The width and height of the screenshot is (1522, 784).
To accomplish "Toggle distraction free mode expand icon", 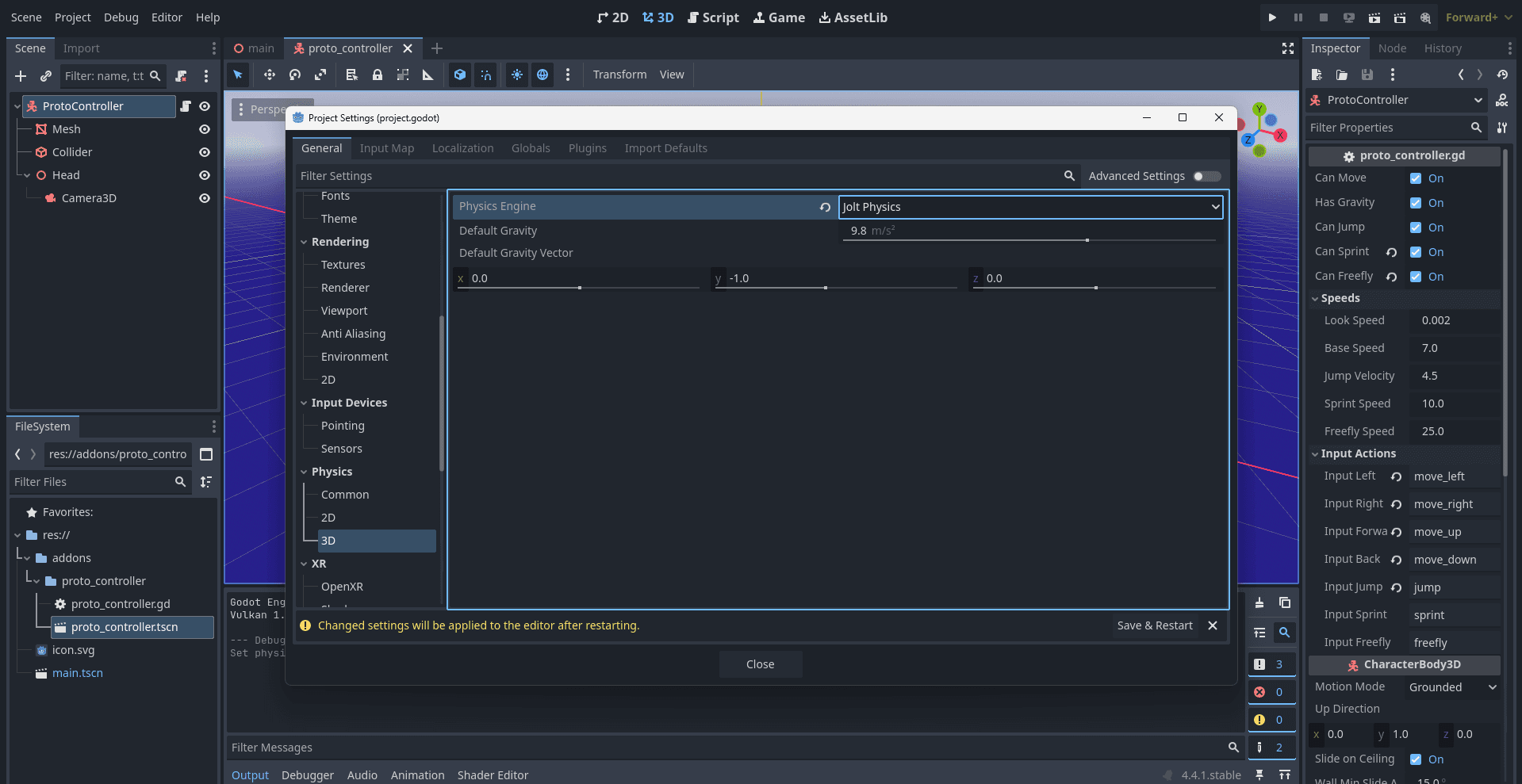I will (1288, 48).
